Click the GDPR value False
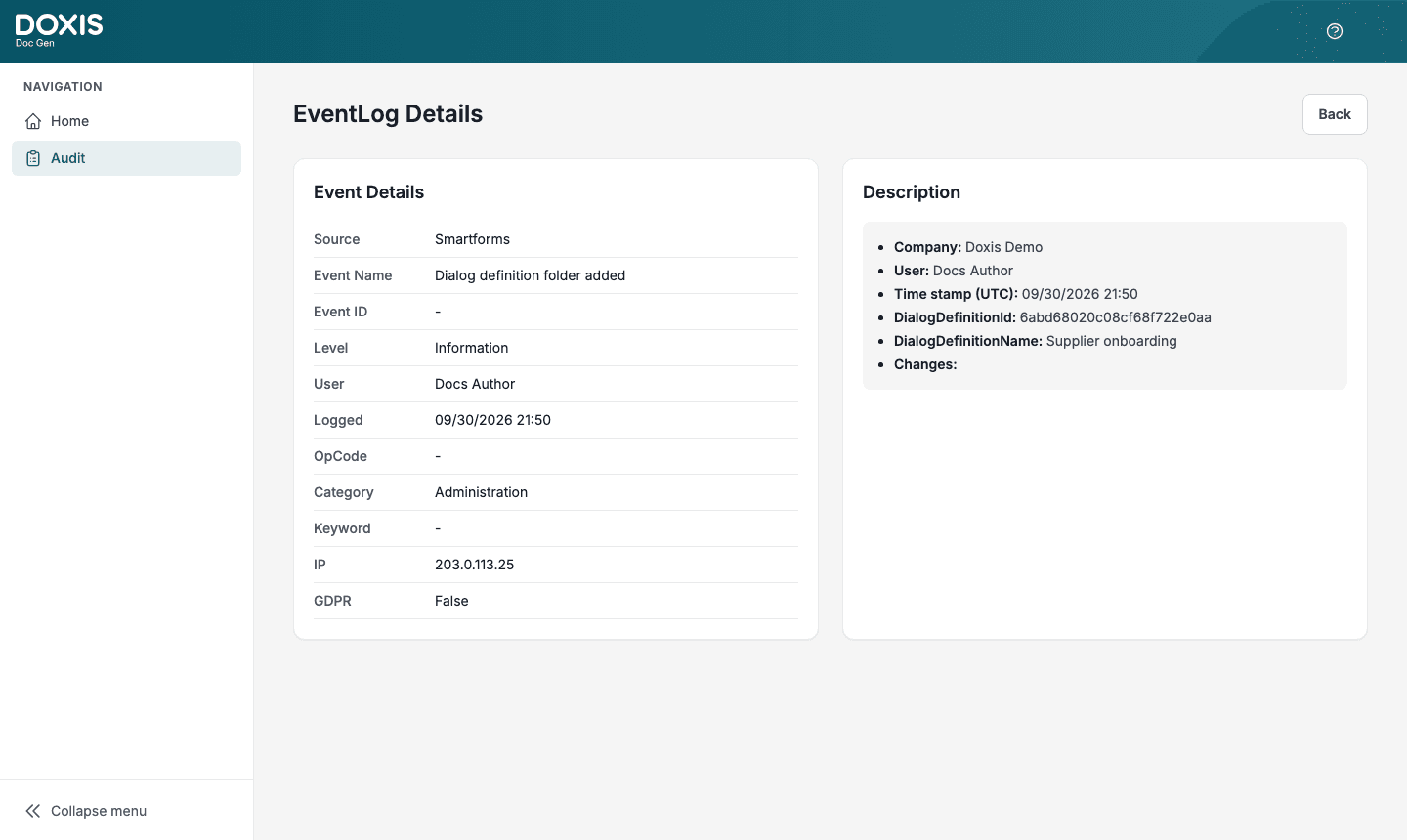Image resolution: width=1407 pixels, height=840 pixels. click(451, 601)
